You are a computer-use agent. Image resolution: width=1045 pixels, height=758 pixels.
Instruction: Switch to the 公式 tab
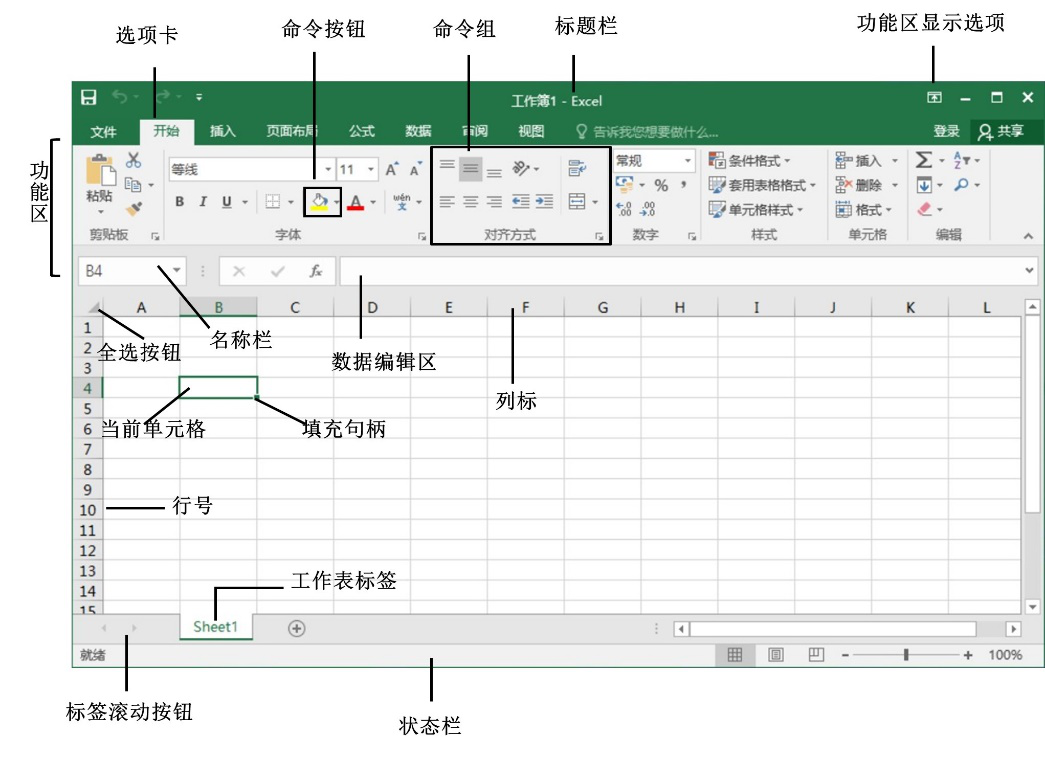(361, 131)
